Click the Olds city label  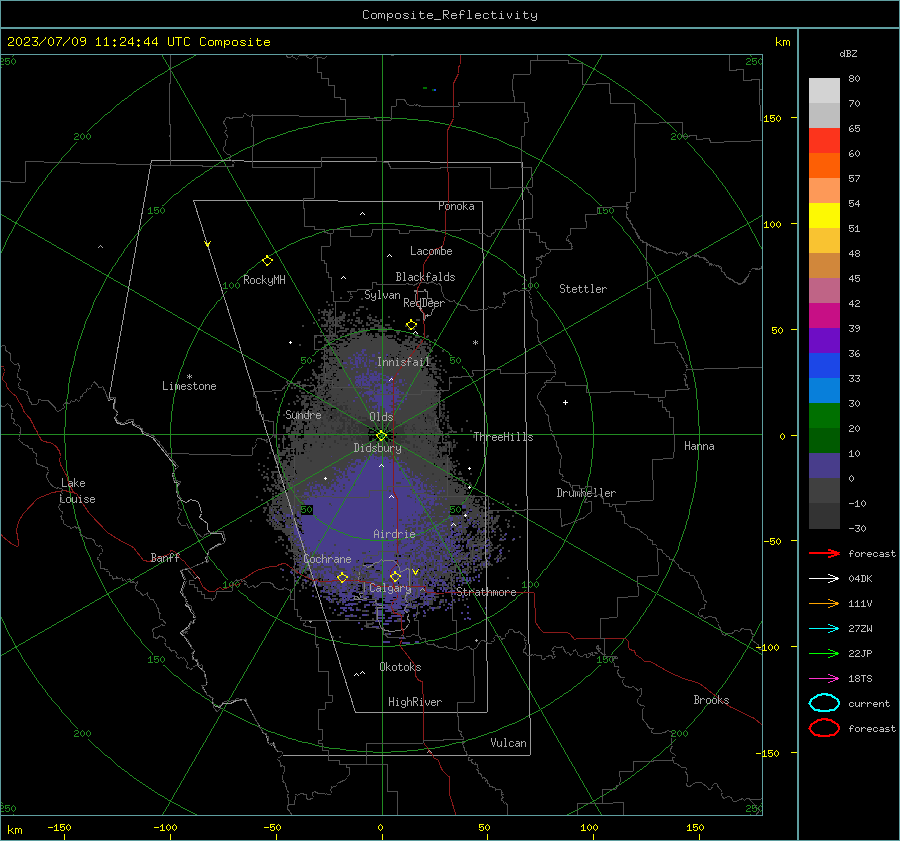coord(381,417)
